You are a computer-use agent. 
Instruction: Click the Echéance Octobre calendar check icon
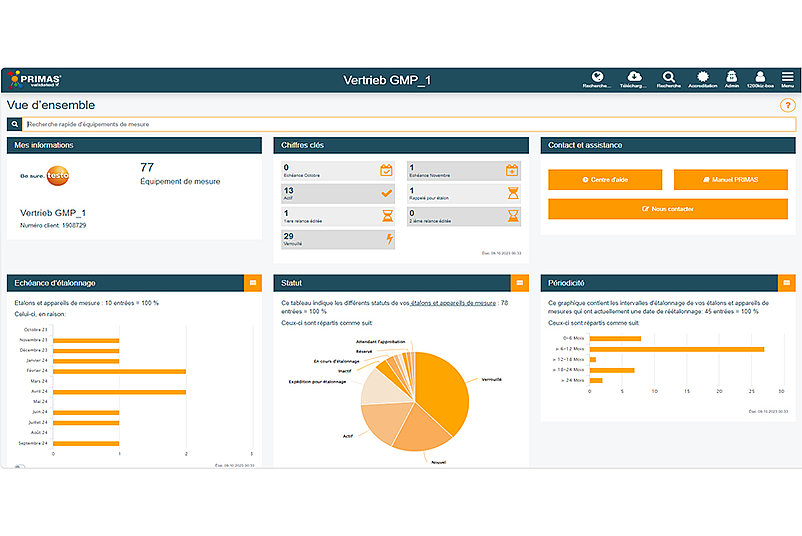386,170
